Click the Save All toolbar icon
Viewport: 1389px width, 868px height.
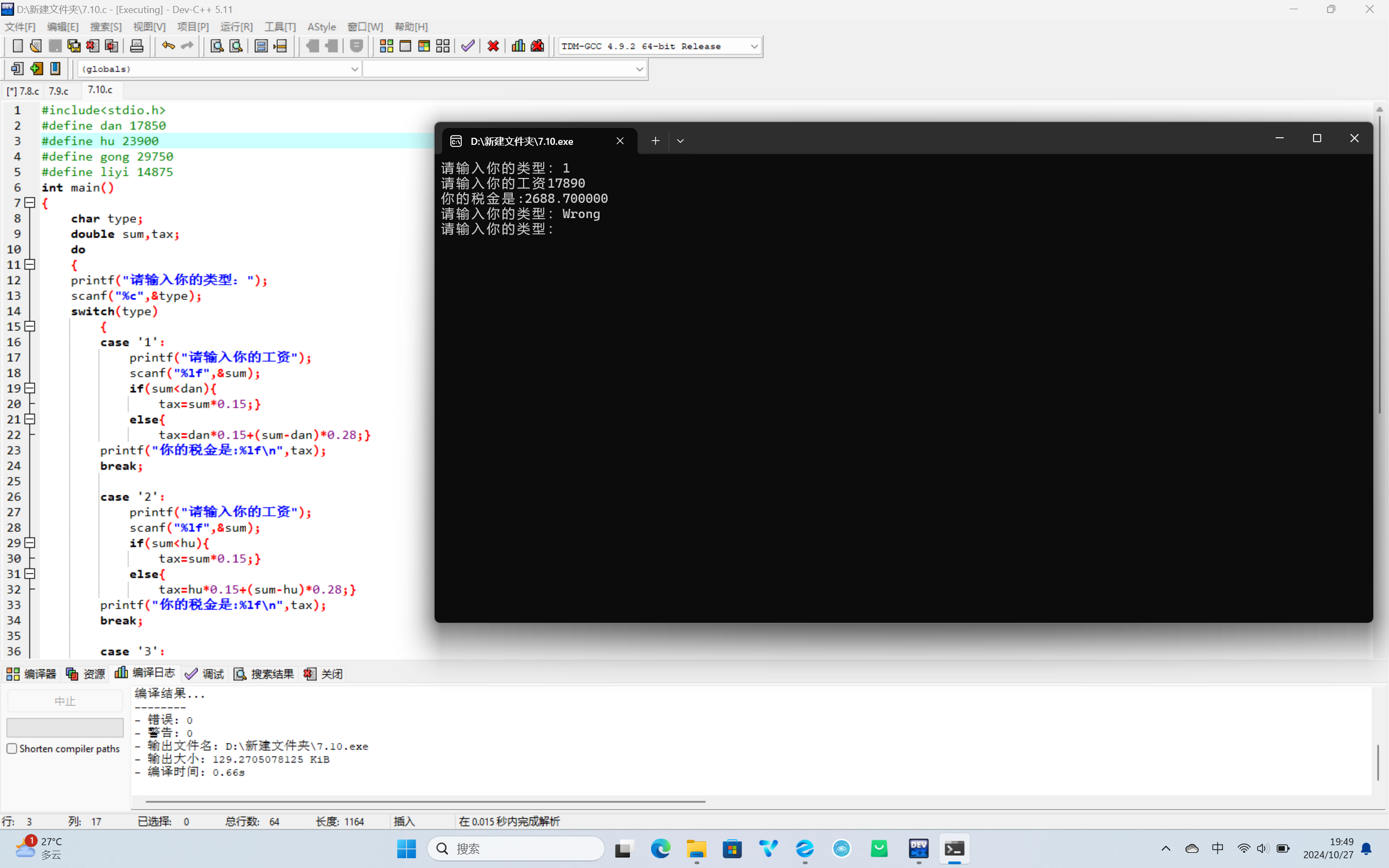[74, 46]
